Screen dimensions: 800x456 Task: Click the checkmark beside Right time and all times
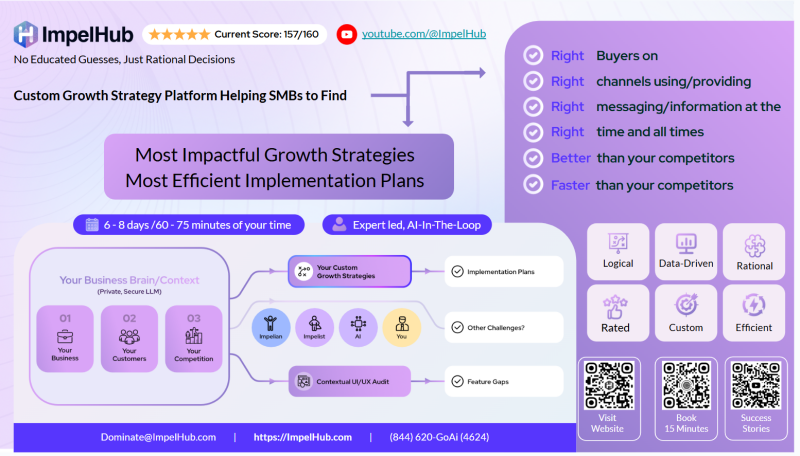pos(533,132)
